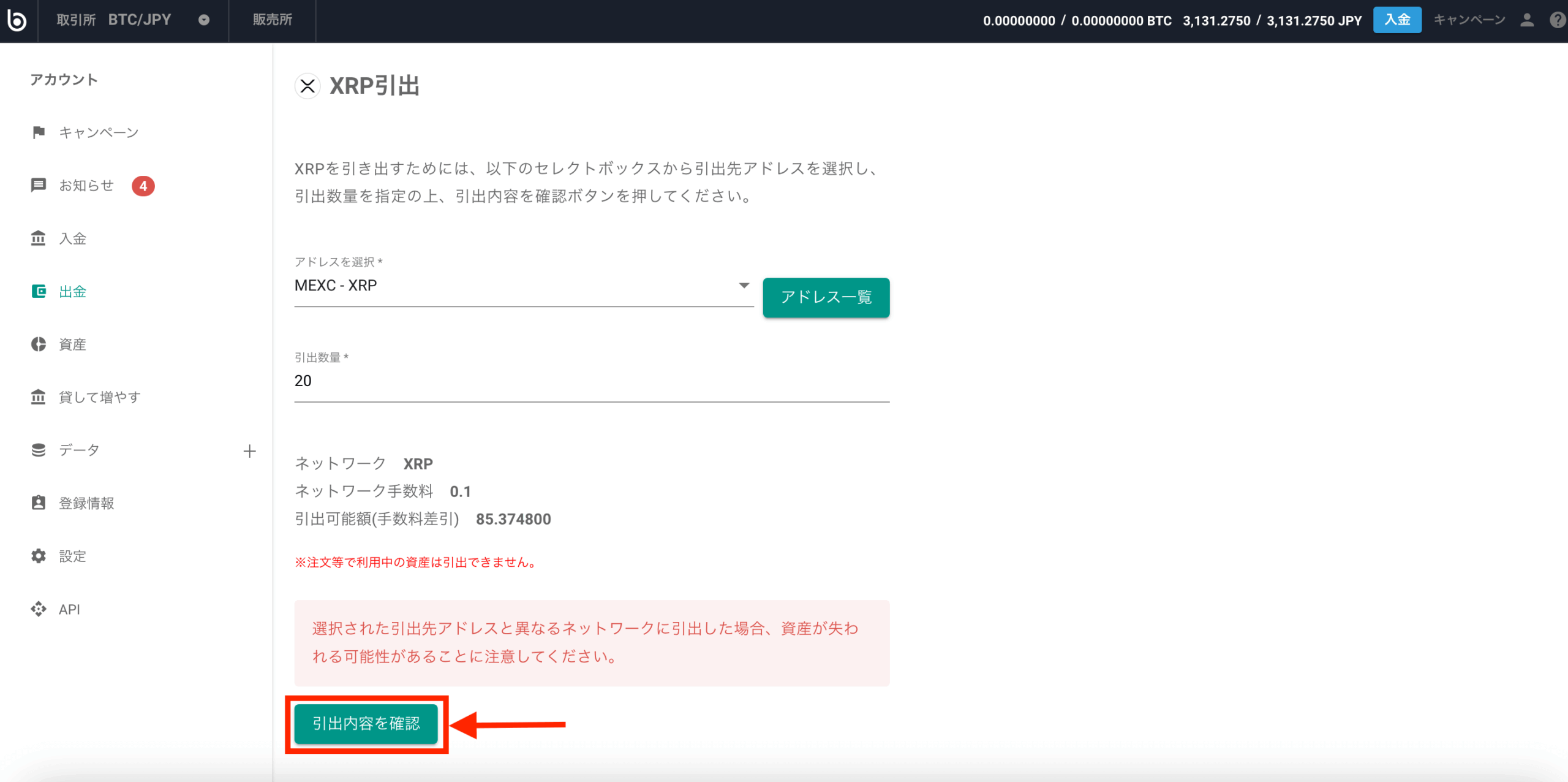Click the BTC balance 0.00000000 / 0.00000000 BTC

(x=1077, y=20)
